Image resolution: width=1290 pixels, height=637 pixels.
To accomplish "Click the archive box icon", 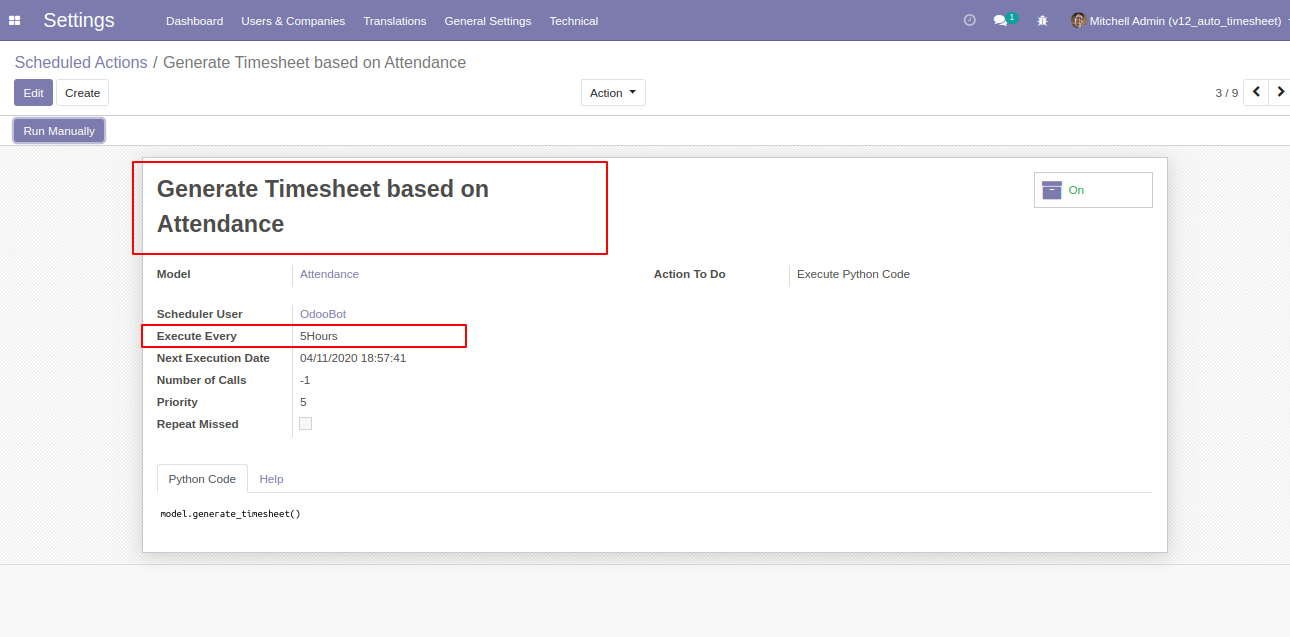I will coord(1052,190).
